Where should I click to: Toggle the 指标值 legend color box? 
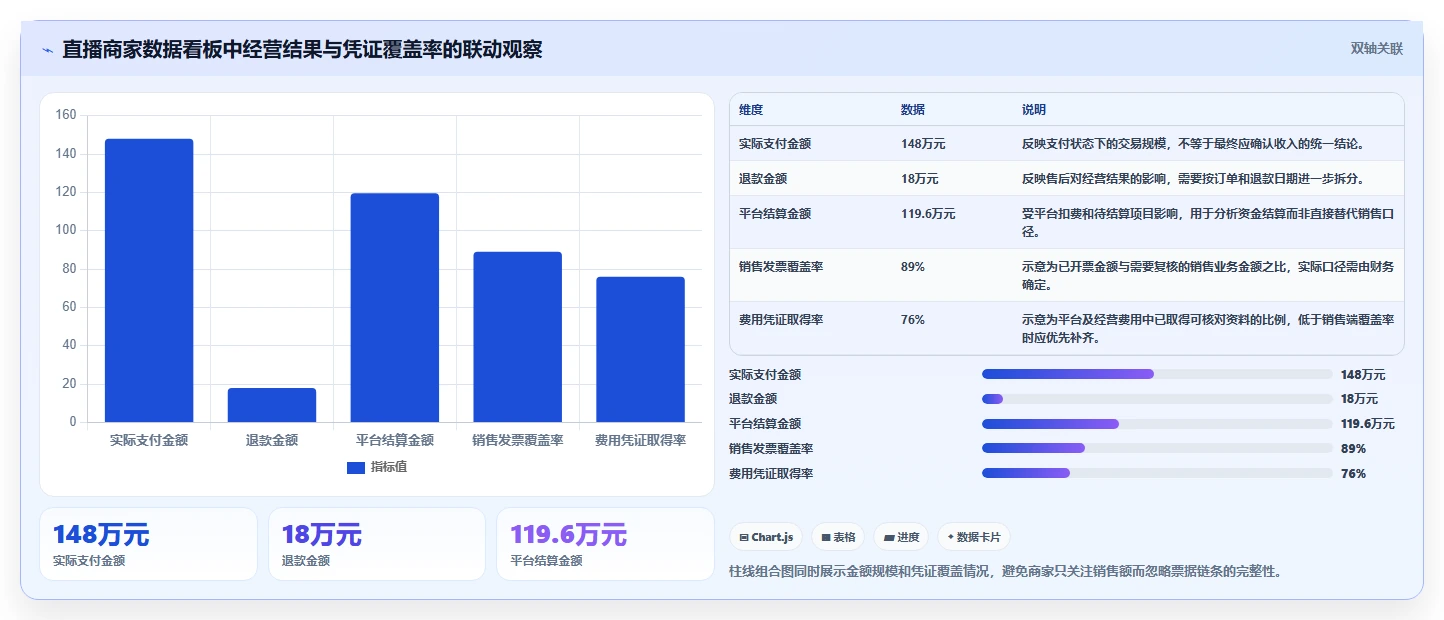tap(356, 467)
